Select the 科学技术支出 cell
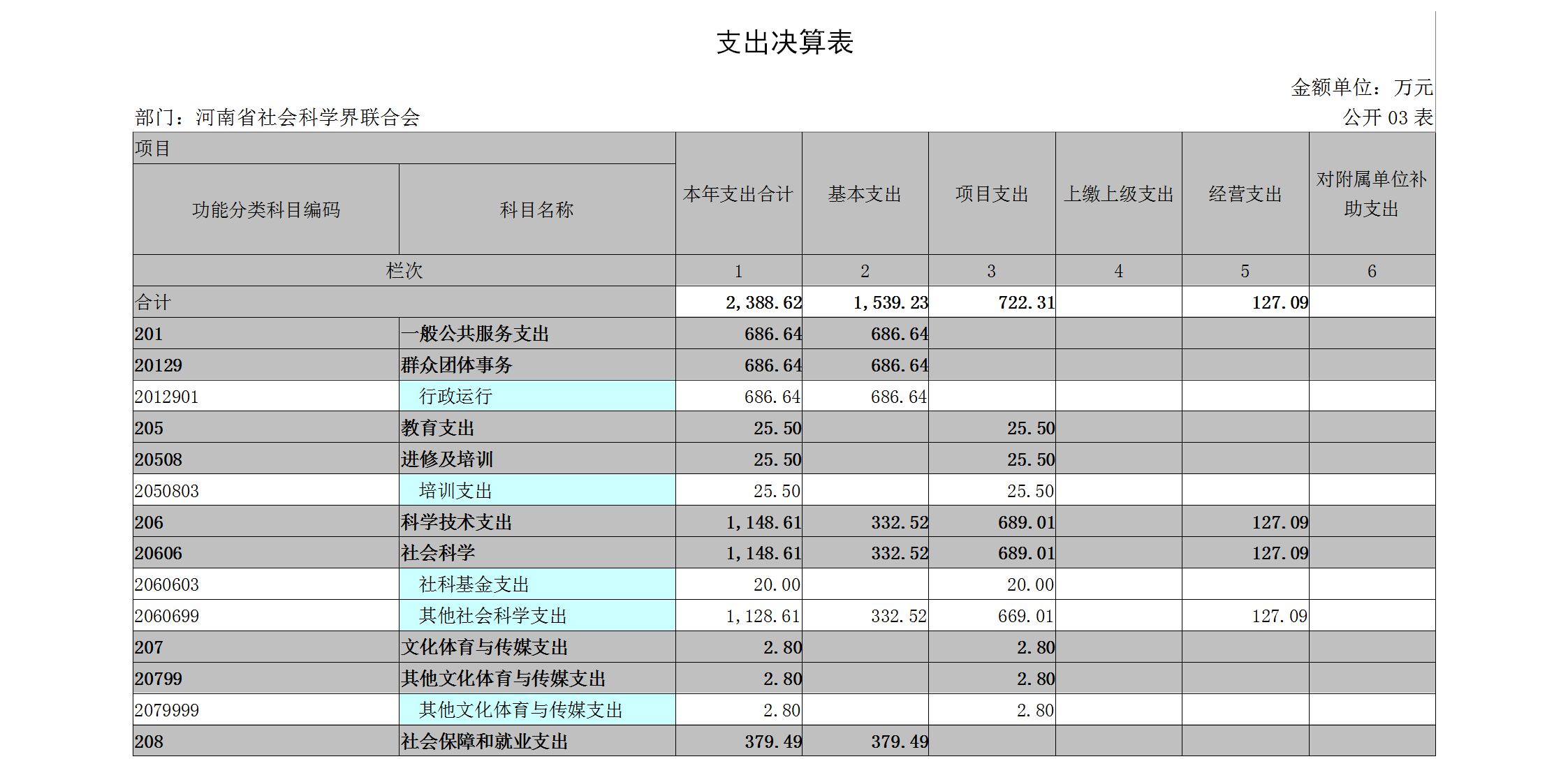The image size is (1568, 759). [537, 522]
